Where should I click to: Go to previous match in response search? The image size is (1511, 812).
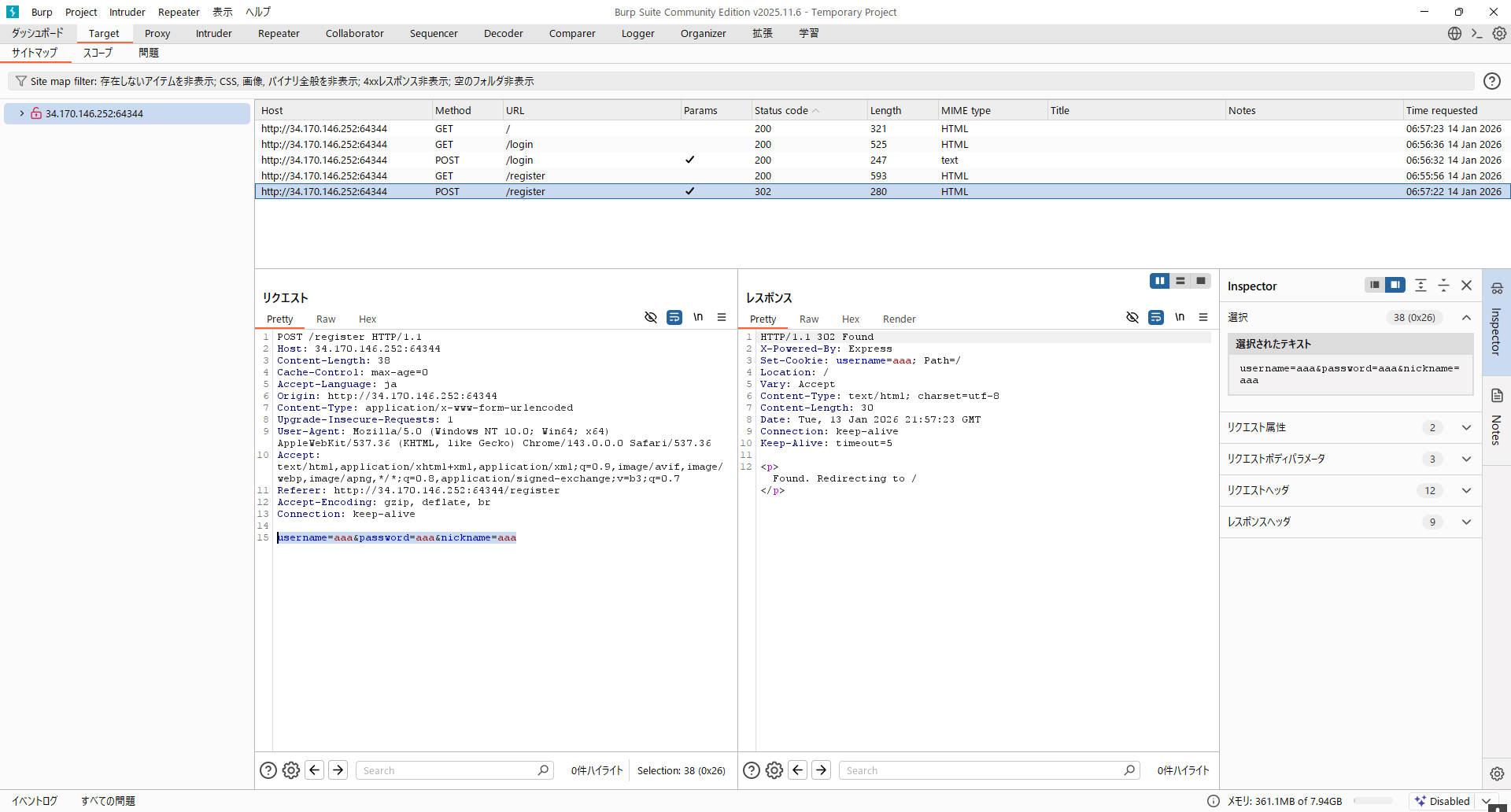[798, 770]
